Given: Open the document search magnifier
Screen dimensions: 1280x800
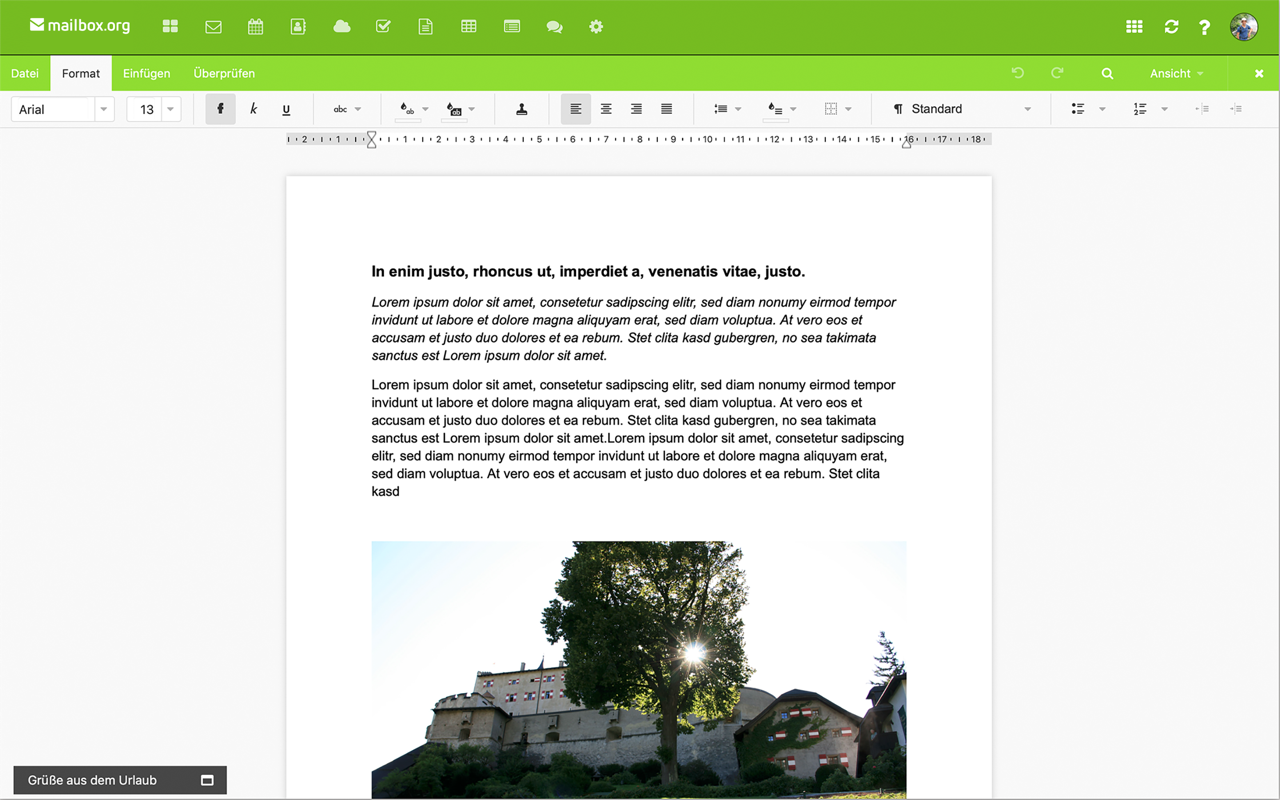Looking at the screenshot, I should click(1107, 73).
